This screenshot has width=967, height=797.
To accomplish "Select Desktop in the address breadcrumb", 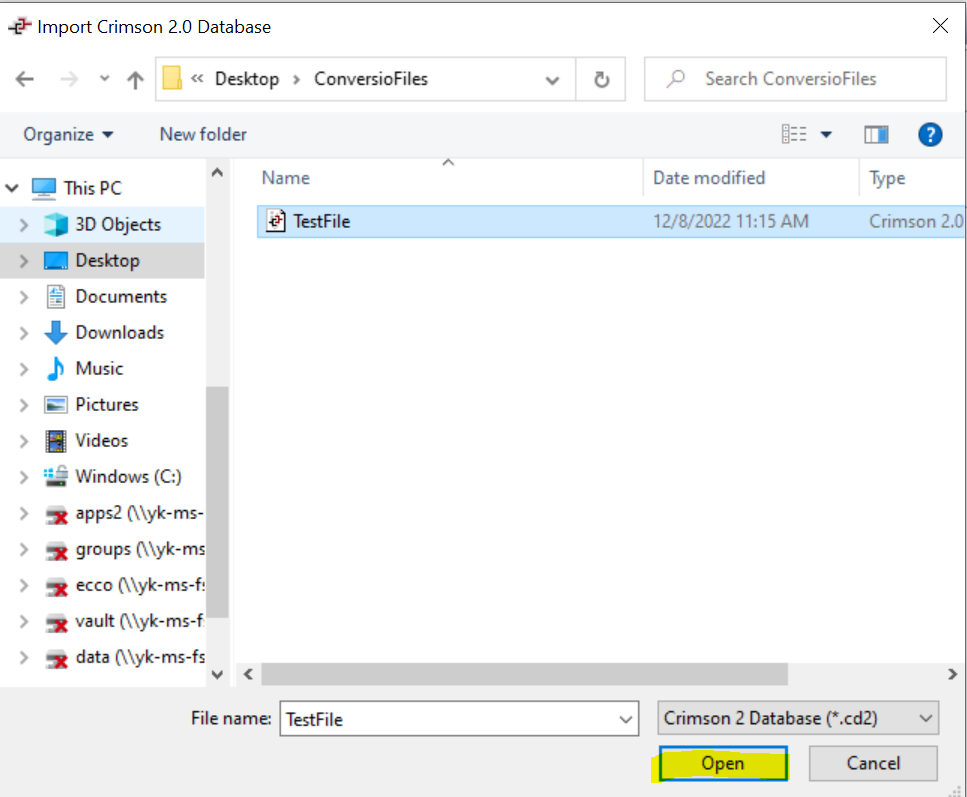I will [x=247, y=79].
